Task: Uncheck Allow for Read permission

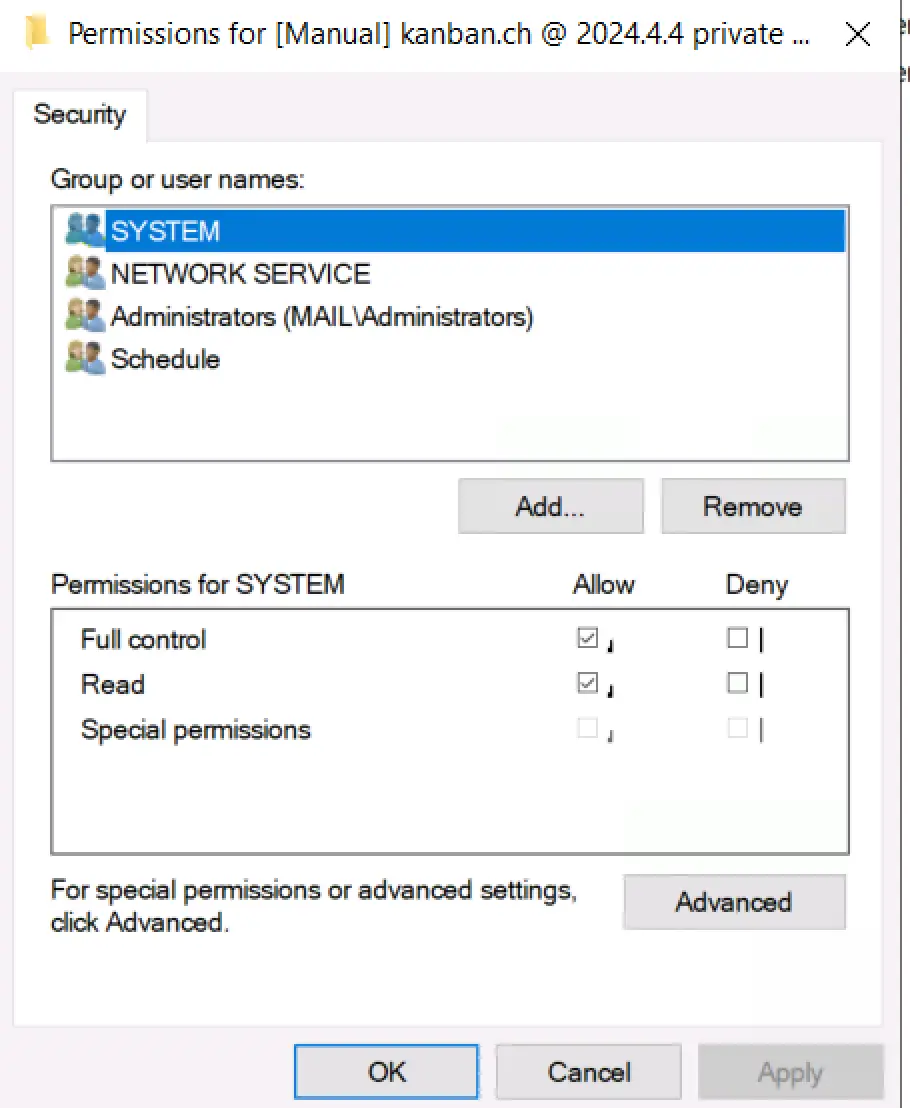Action: pyautogui.click(x=590, y=683)
